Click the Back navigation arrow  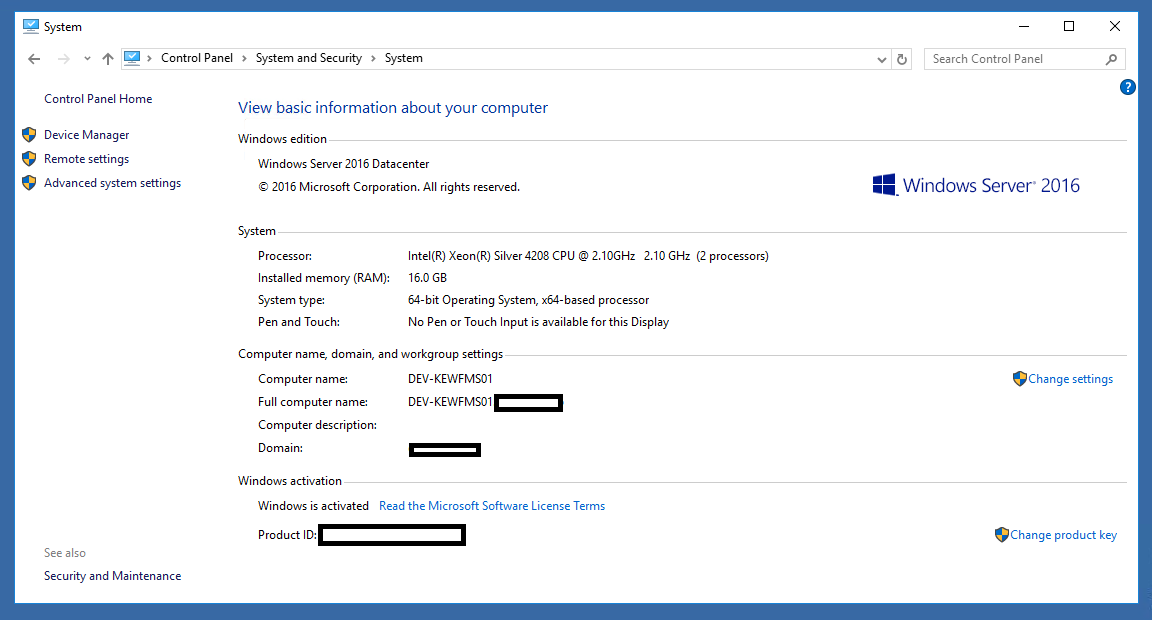pos(34,59)
